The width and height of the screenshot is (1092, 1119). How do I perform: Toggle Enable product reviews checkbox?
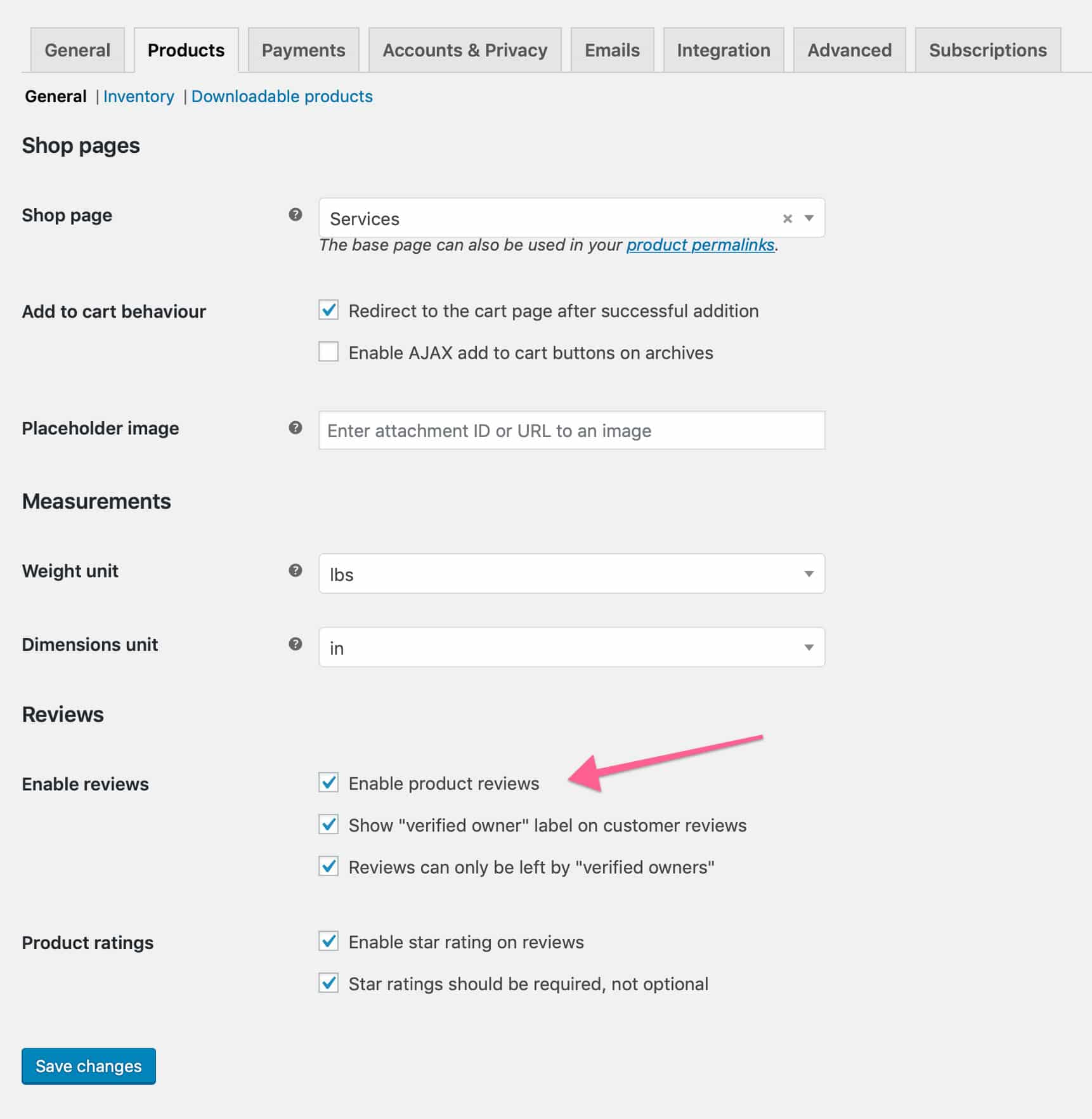(328, 783)
